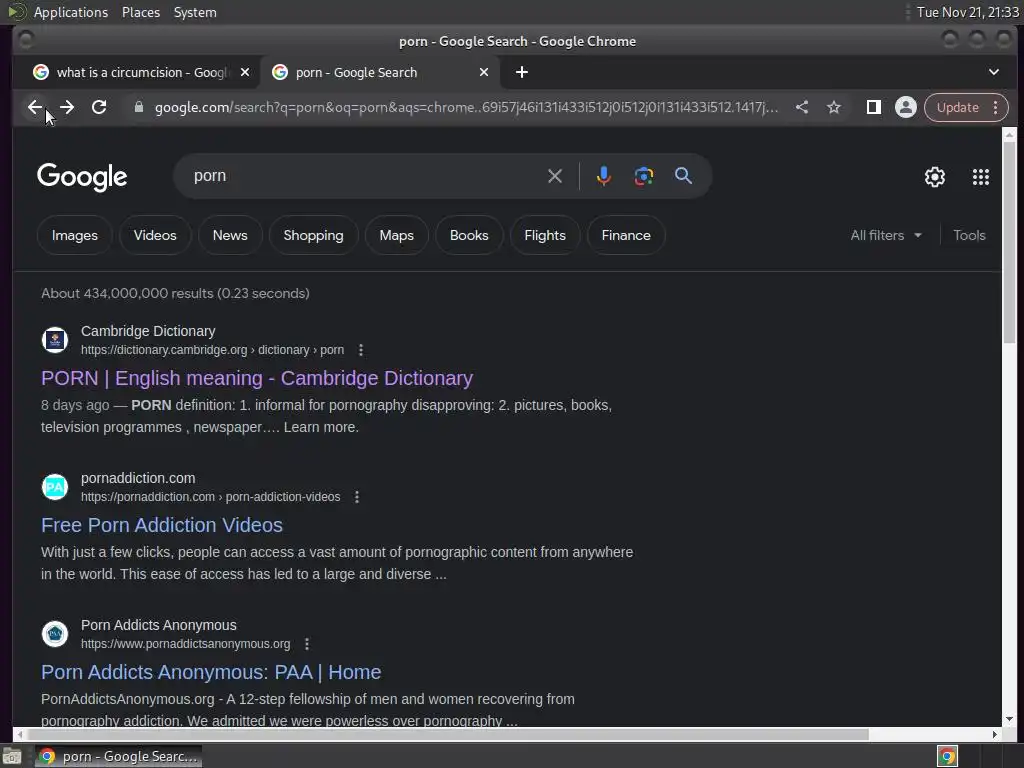Click the pornaddiction.com URL breadcrumb
This screenshot has height=768, width=1024.
point(210,497)
